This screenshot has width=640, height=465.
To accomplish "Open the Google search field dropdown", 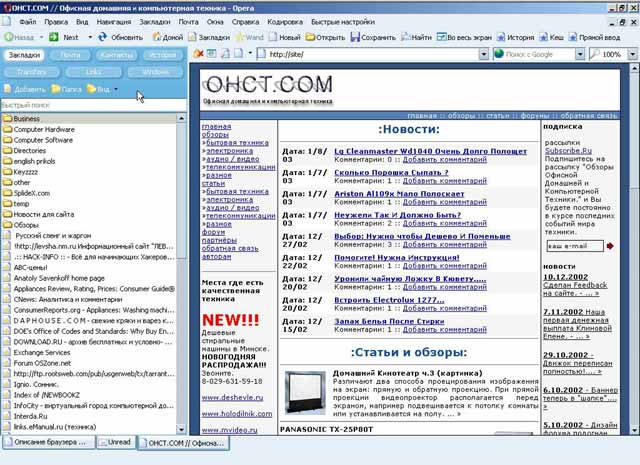I will tap(580, 54).
